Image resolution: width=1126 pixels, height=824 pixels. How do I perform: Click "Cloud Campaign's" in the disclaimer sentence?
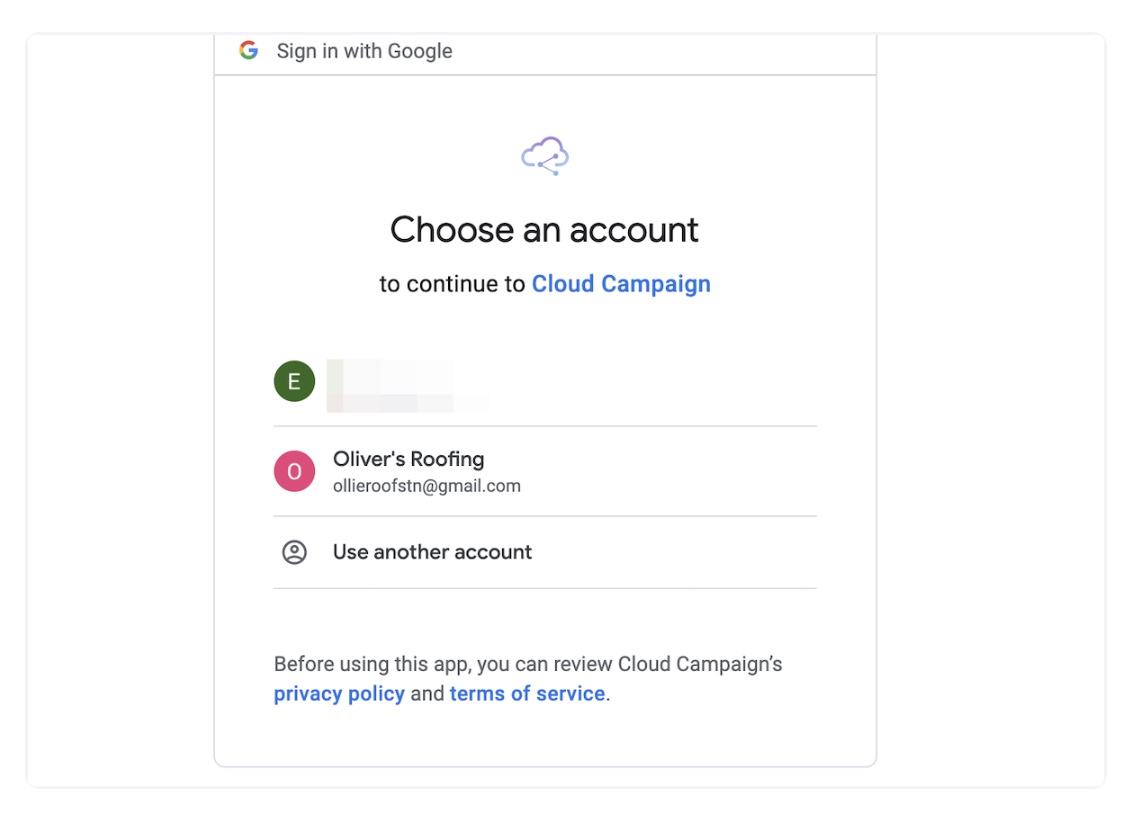[700, 664]
